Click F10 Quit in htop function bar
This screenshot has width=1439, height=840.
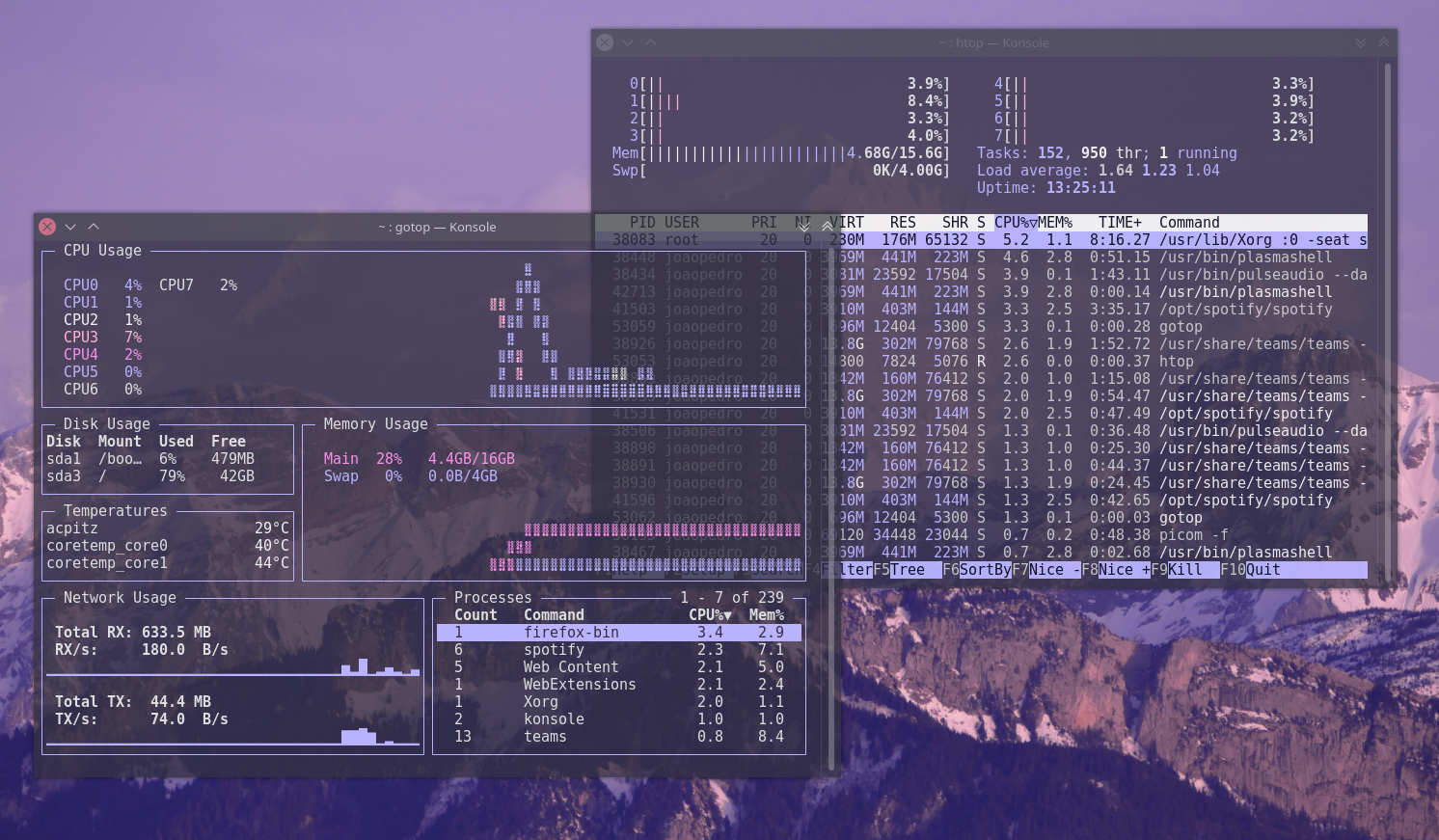pos(1250,570)
